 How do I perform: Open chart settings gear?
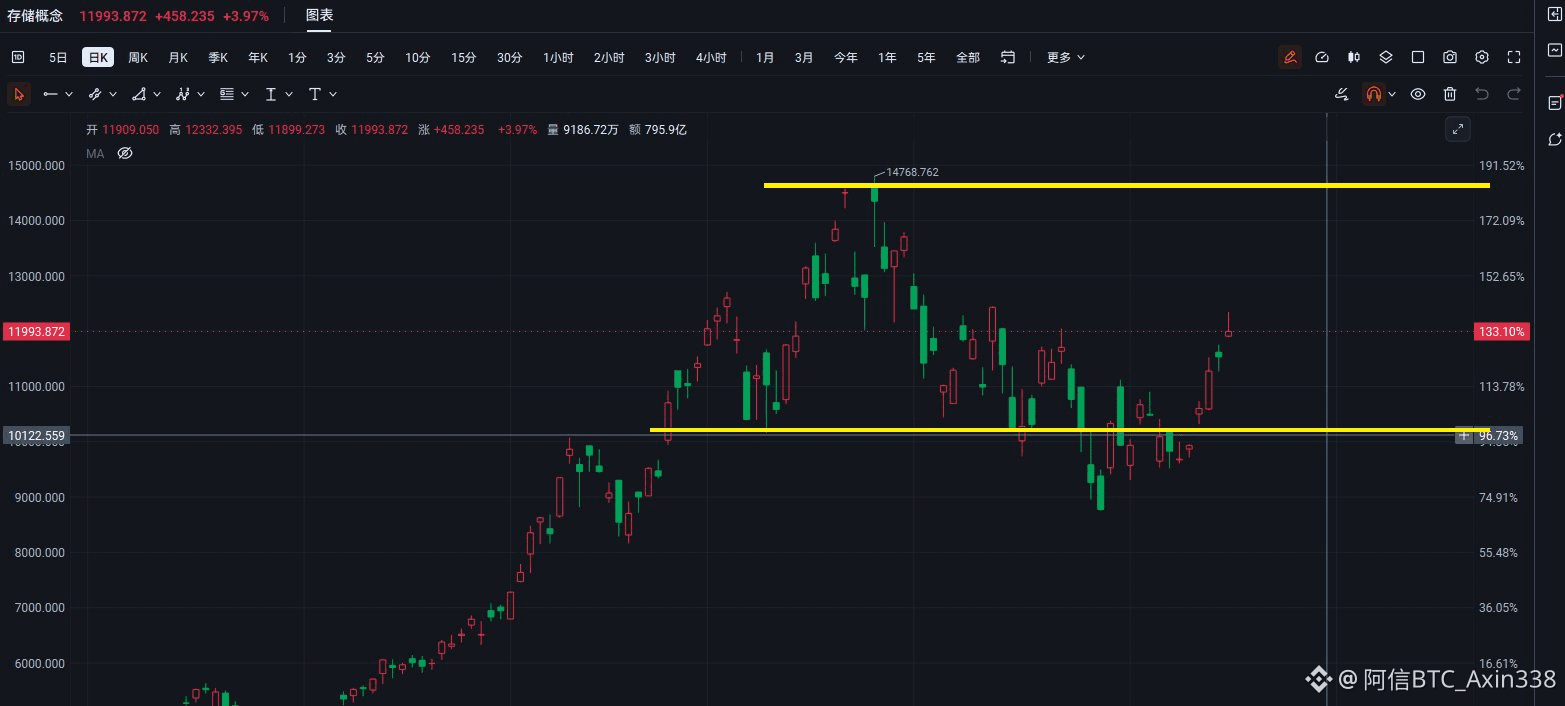(1482, 57)
